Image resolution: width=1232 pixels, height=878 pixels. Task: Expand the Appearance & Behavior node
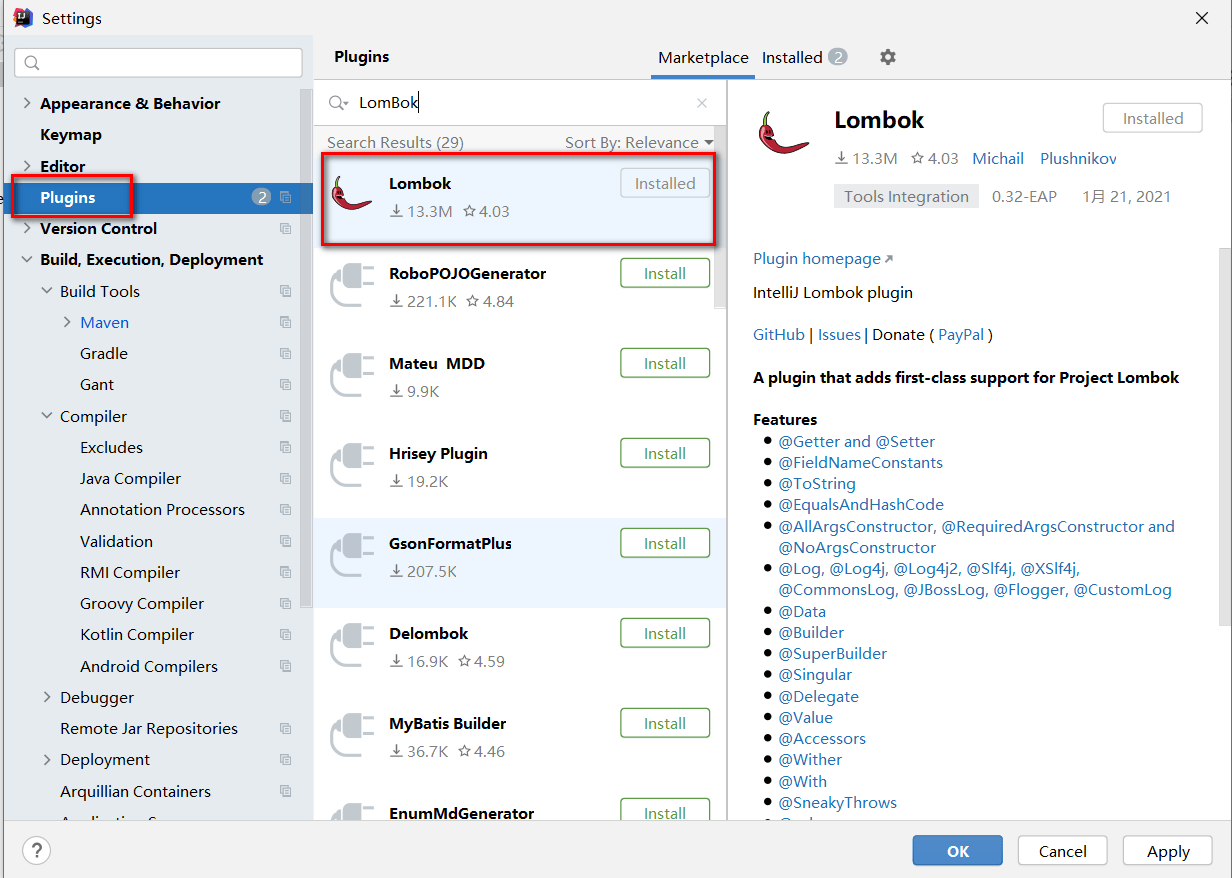tap(26, 103)
